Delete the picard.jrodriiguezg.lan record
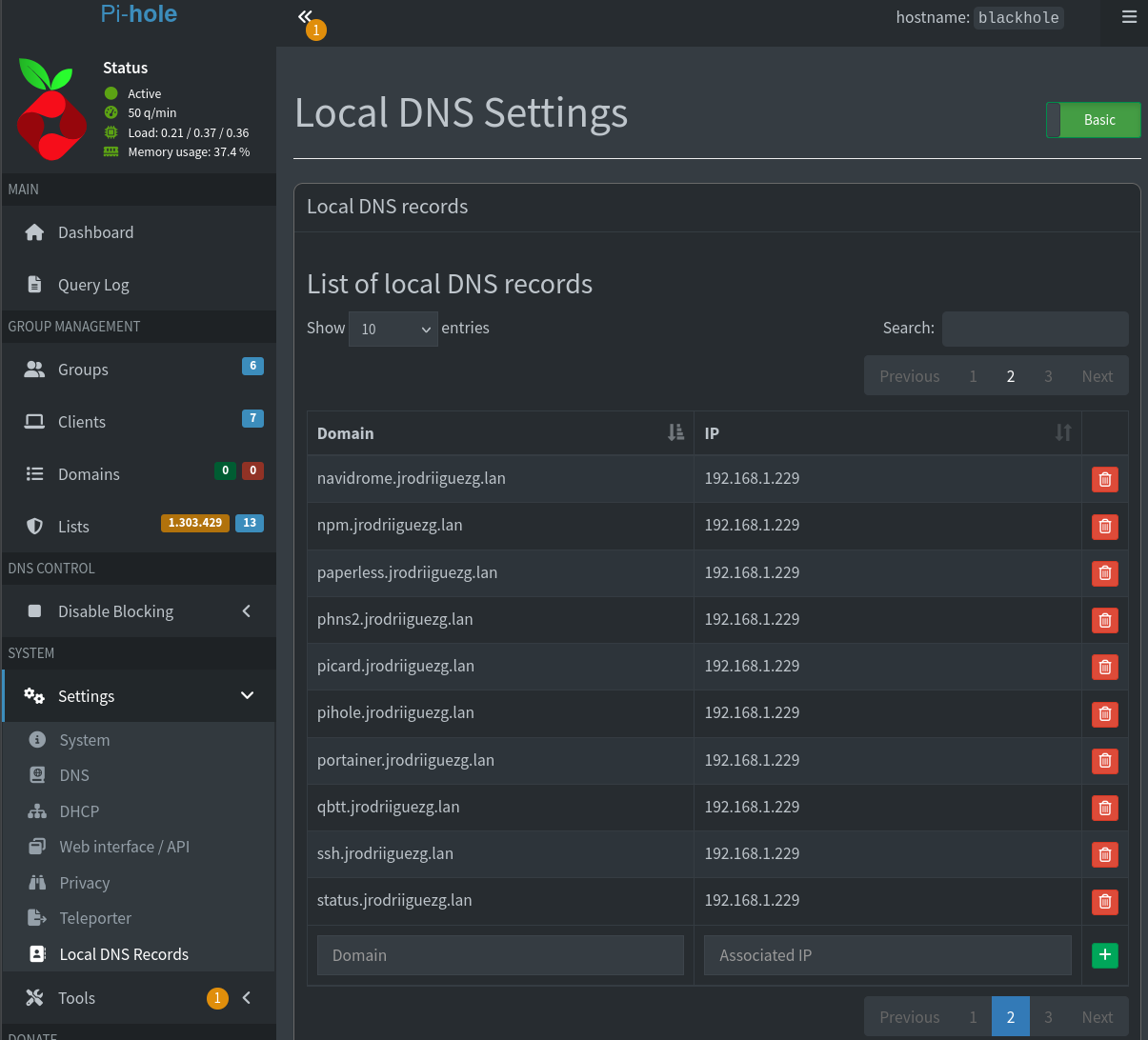The image size is (1148, 1040). [x=1105, y=667]
